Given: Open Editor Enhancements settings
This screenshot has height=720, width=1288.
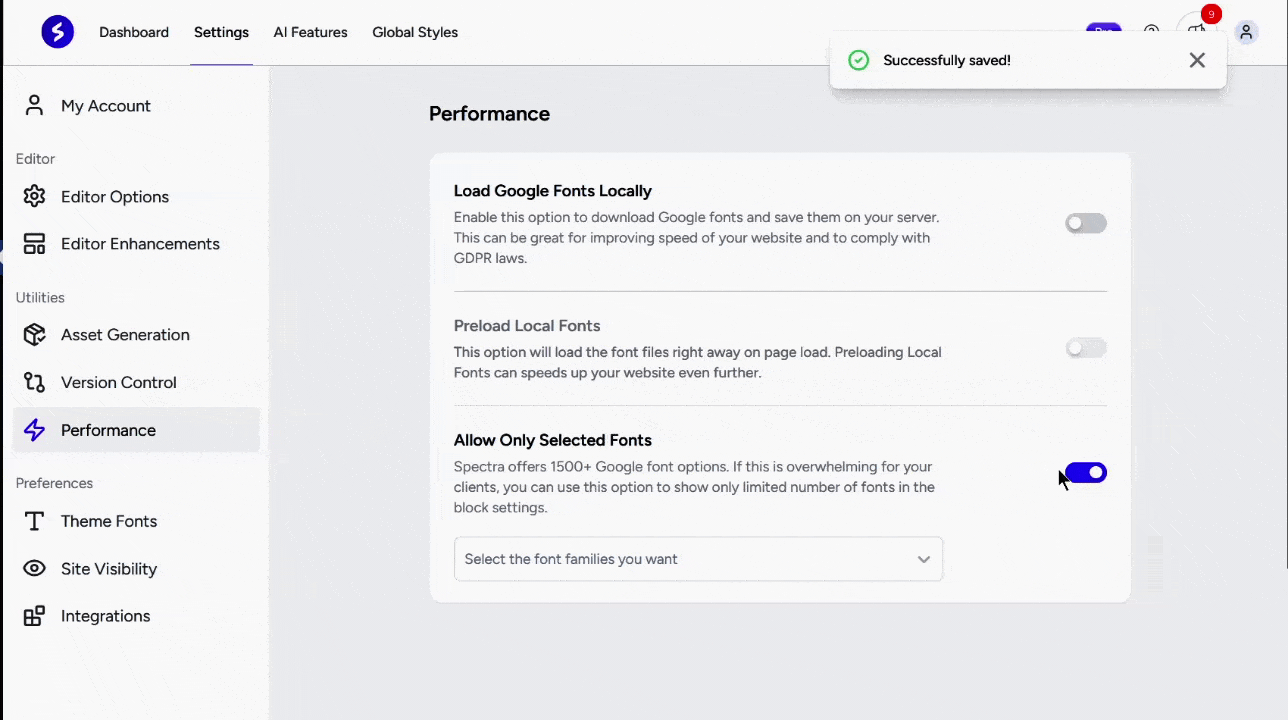Looking at the screenshot, I should (140, 244).
